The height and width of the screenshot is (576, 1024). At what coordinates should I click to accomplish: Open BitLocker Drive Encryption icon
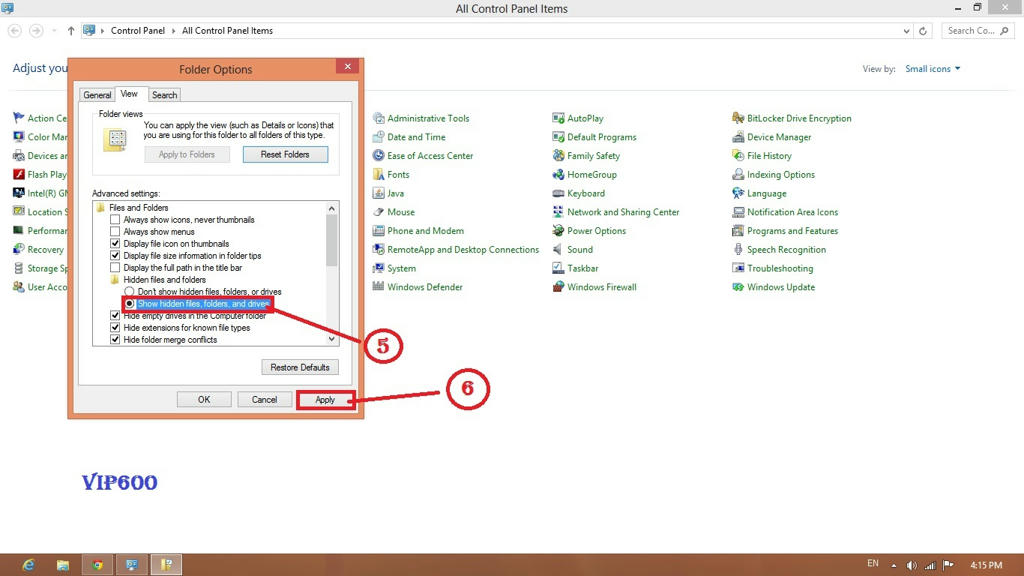pos(738,118)
